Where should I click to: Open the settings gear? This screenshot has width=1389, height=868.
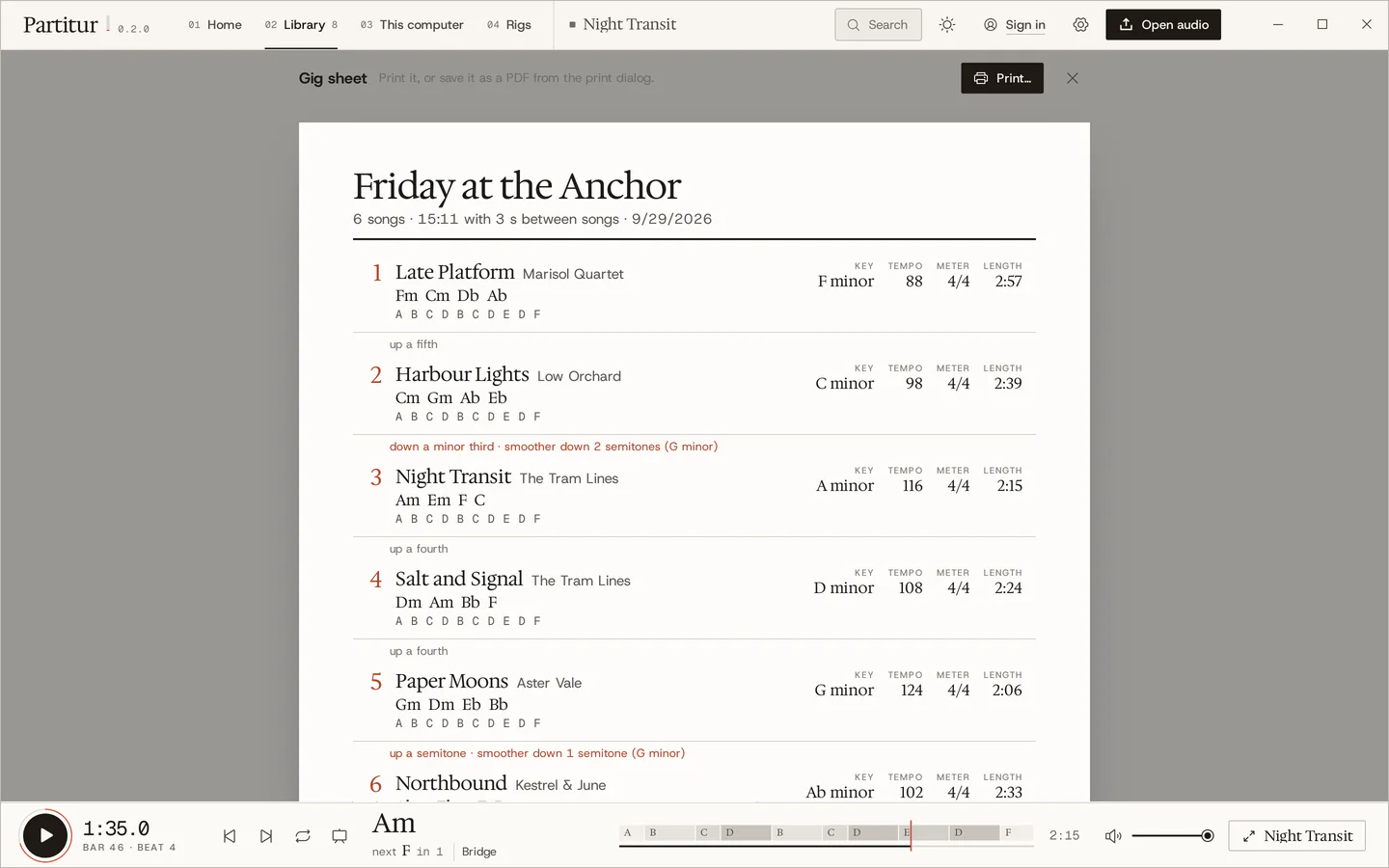pos(1080,25)
